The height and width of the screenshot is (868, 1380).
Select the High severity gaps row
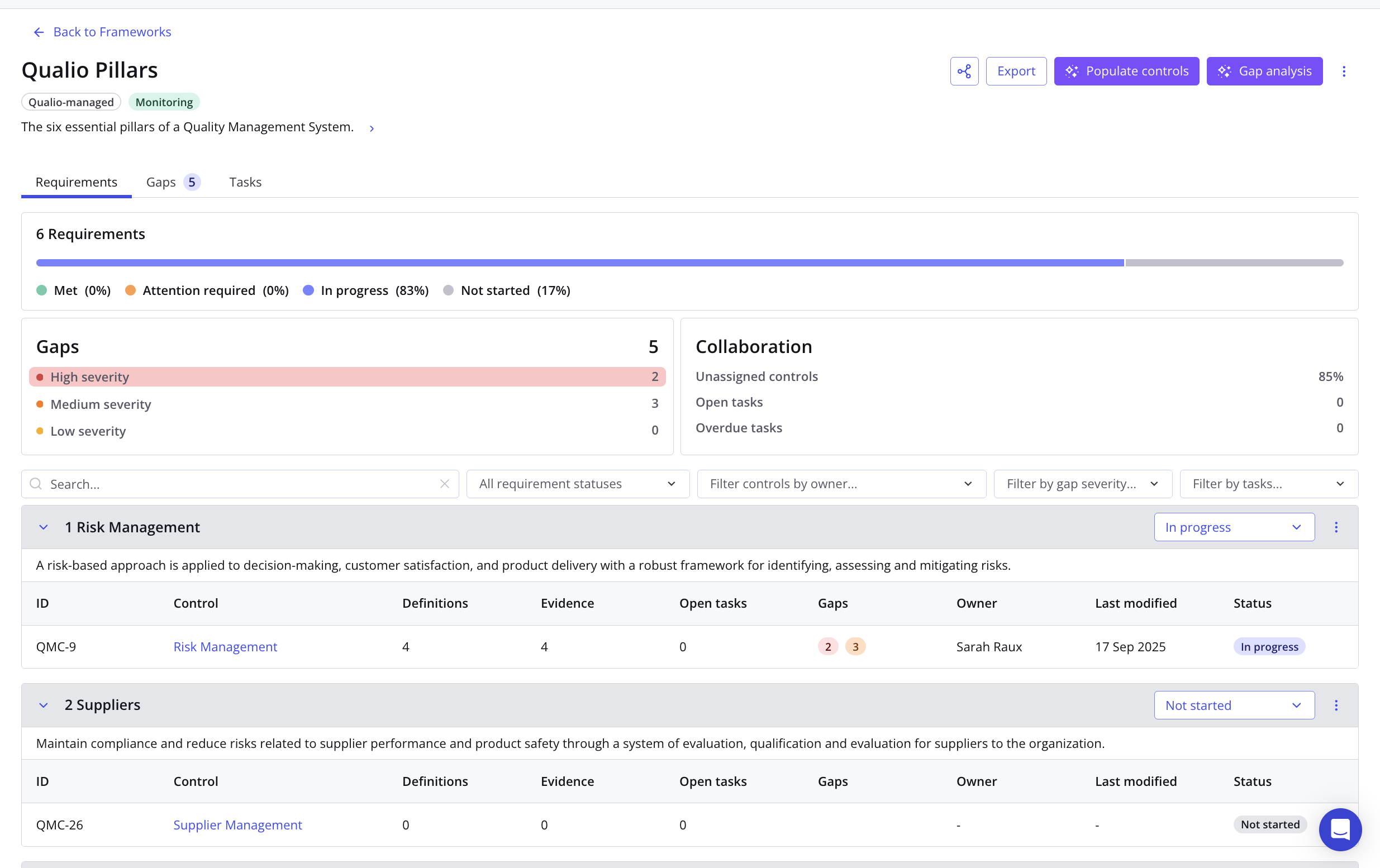(347, 377)
